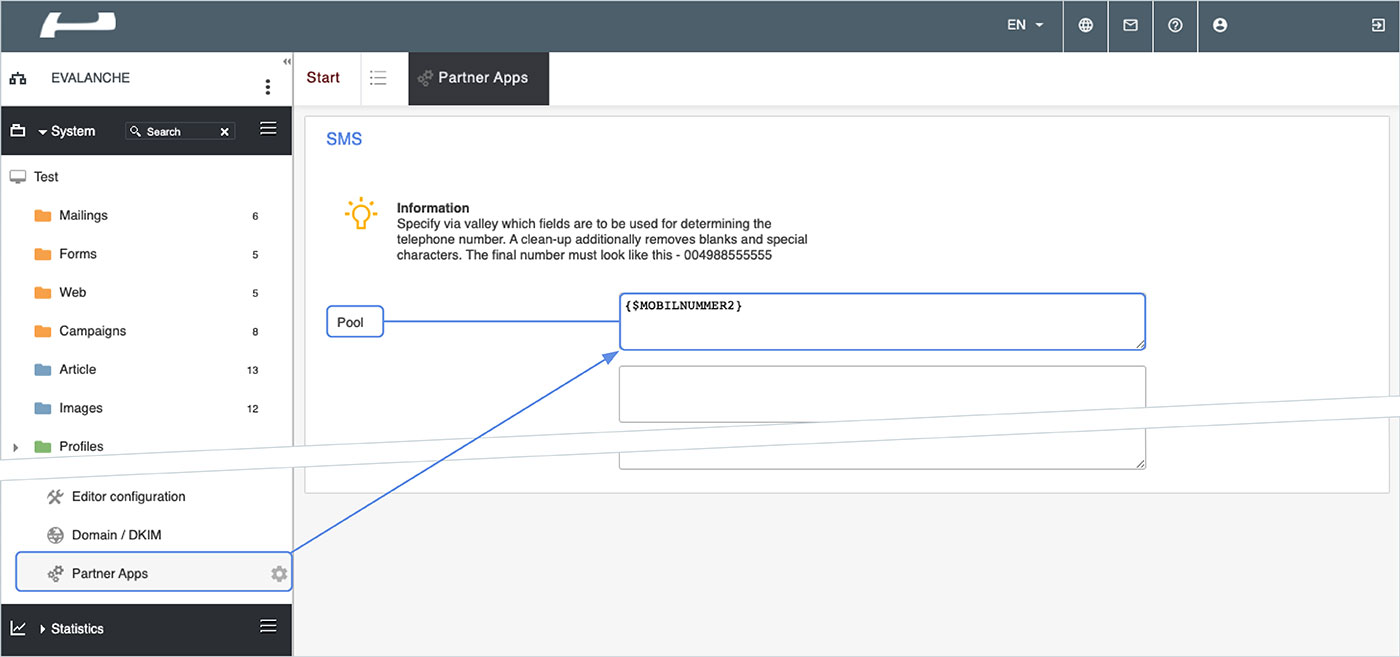This screenshot has height=657, width=1400.
Task: Open the Mailings folder
Action: [83, 216]
